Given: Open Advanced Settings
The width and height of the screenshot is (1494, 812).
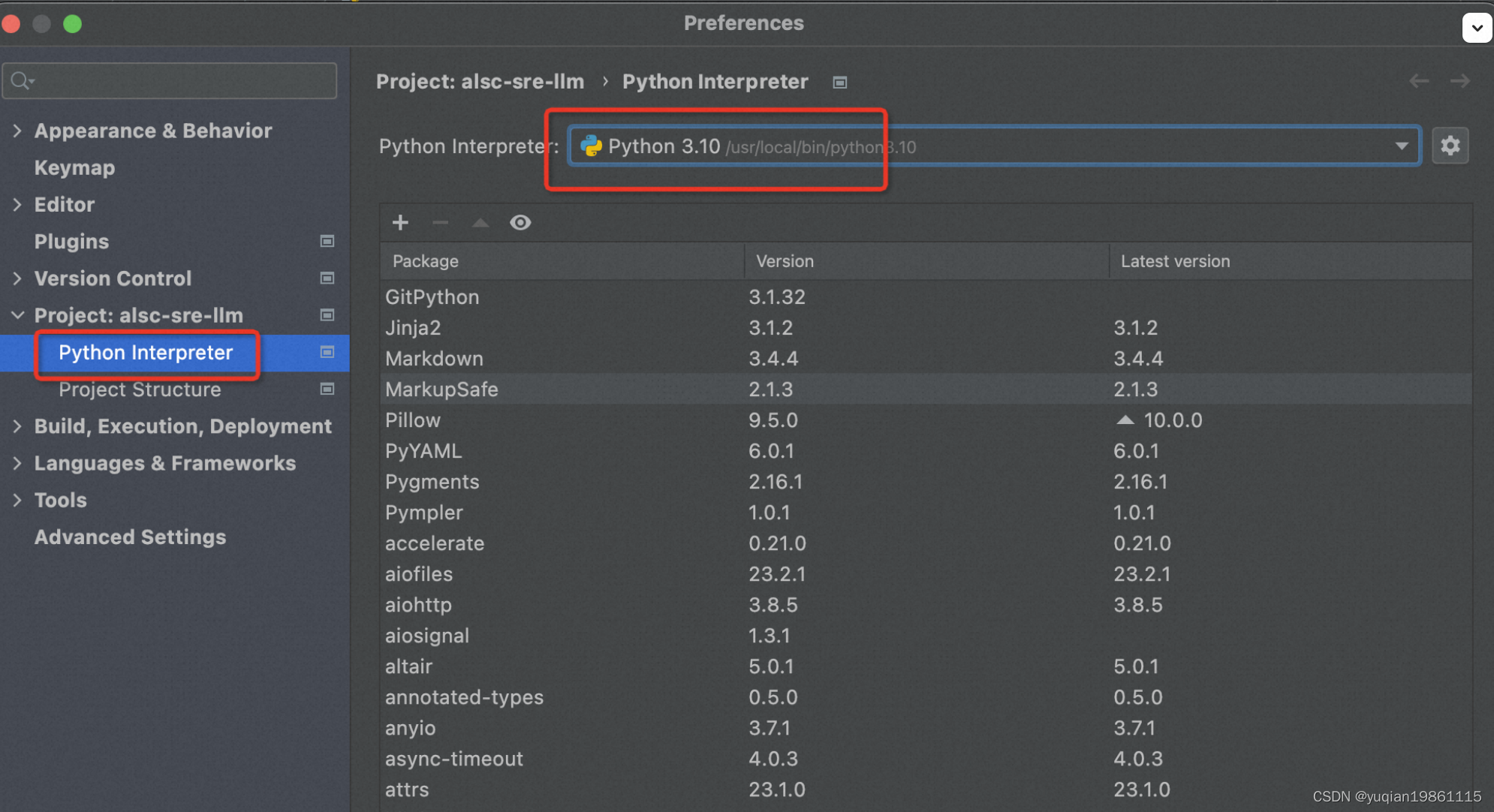Looking at the screenshot, I should coord(130,537).
